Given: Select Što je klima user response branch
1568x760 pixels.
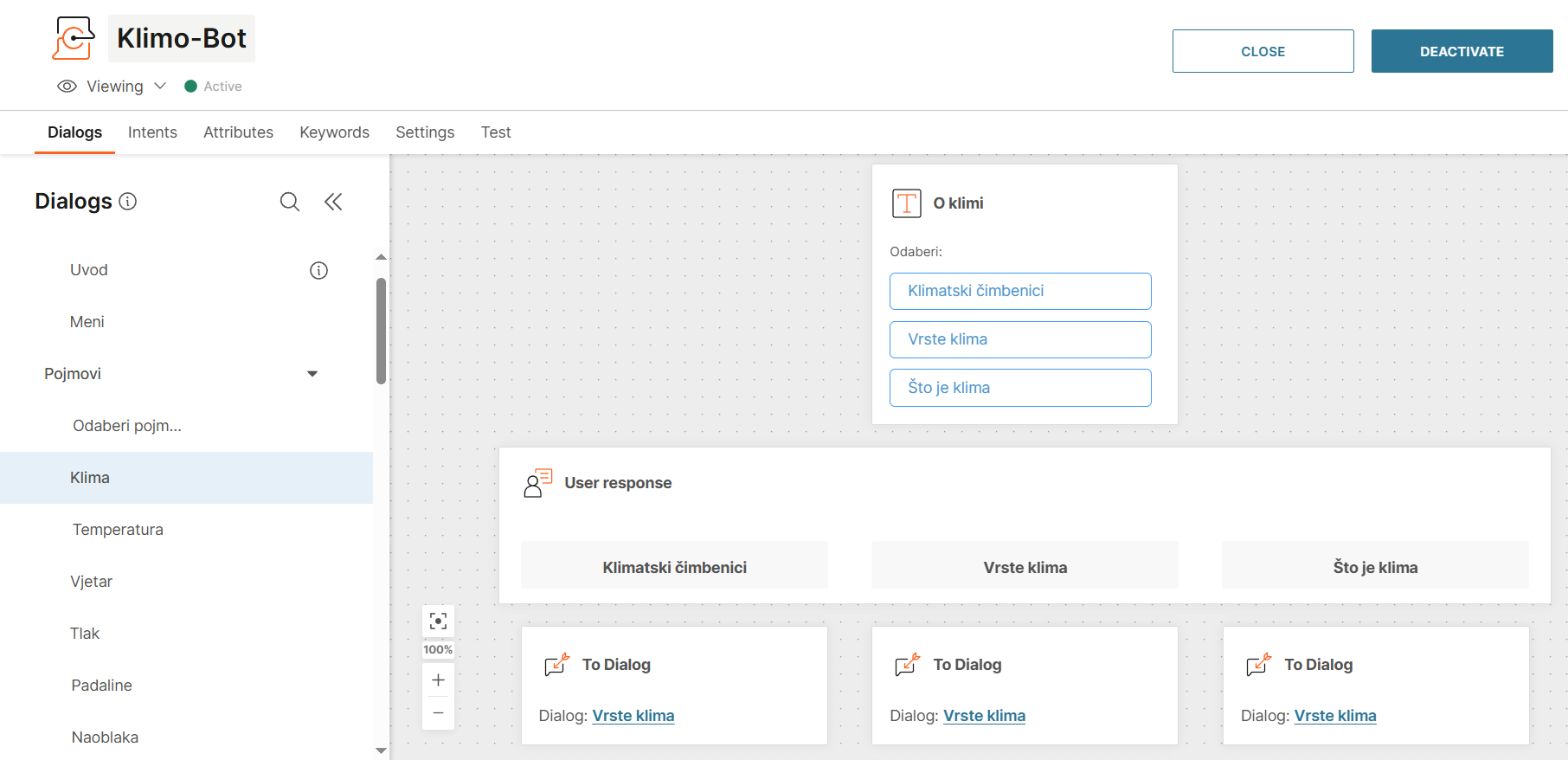Looking at the screenshot, I should 1375,565.
